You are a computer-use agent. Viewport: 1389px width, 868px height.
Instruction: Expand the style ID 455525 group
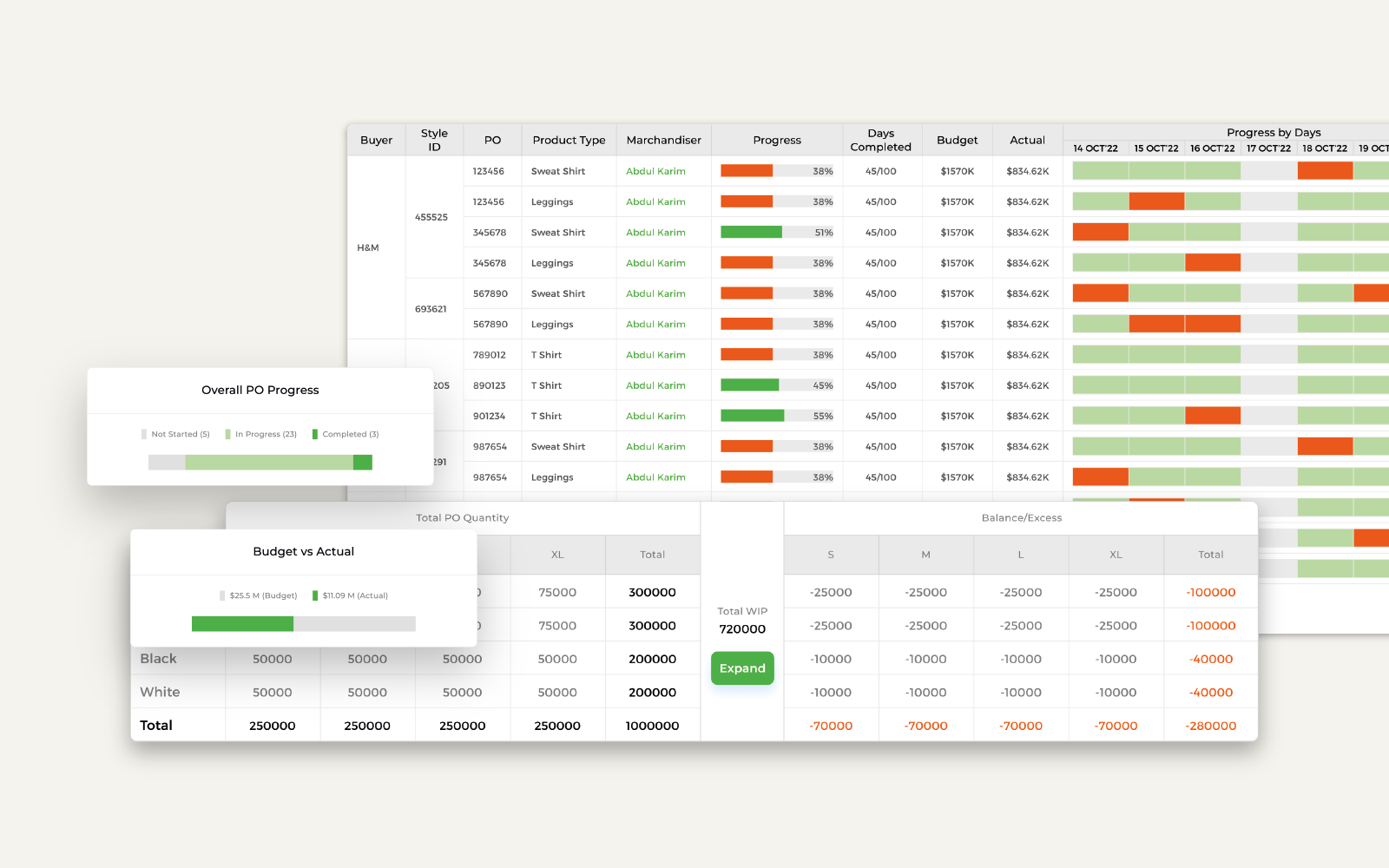[x=431, y=217]
